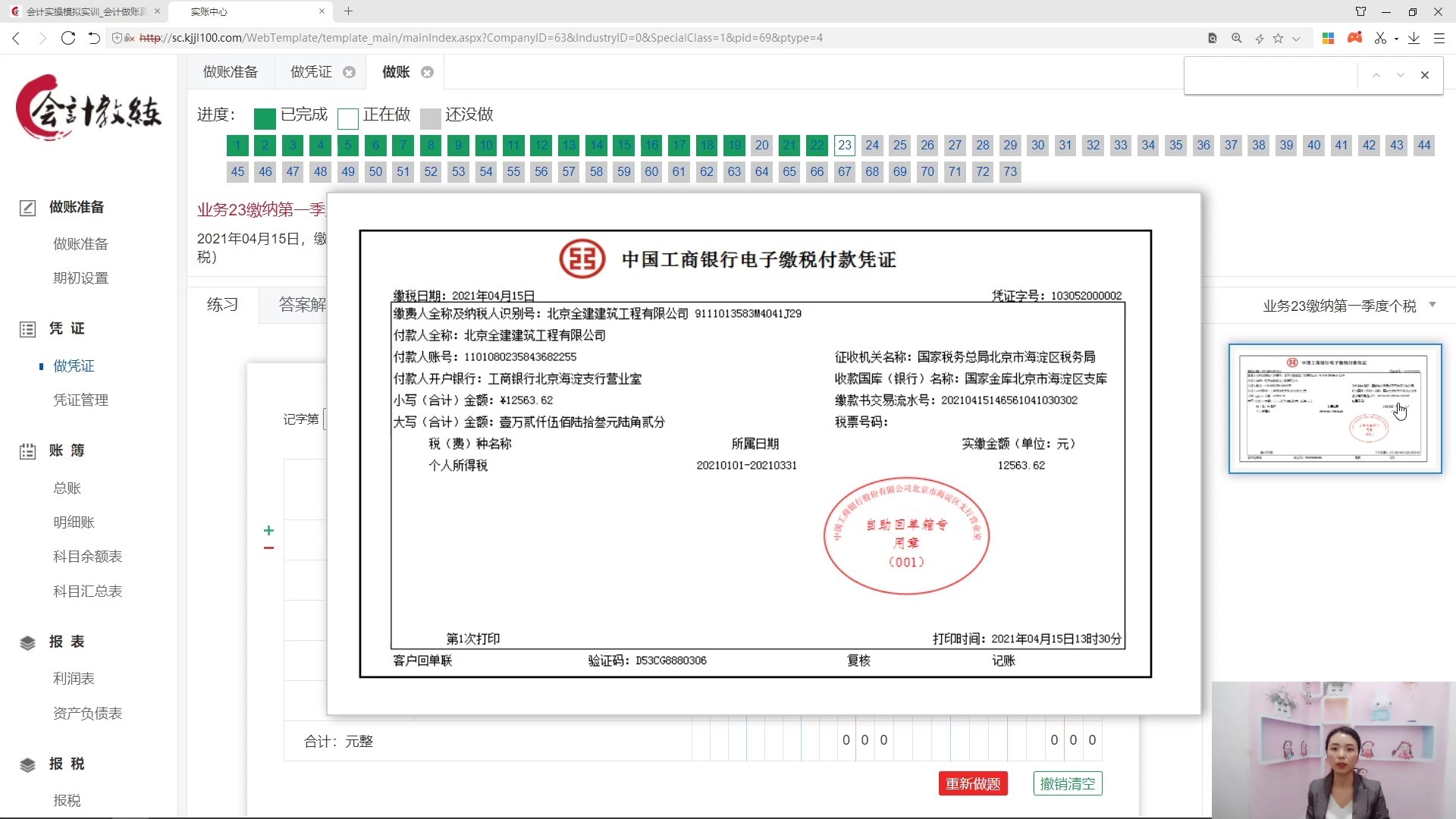Click the undo/restore page icon
1456x819 pixels.
94,38
